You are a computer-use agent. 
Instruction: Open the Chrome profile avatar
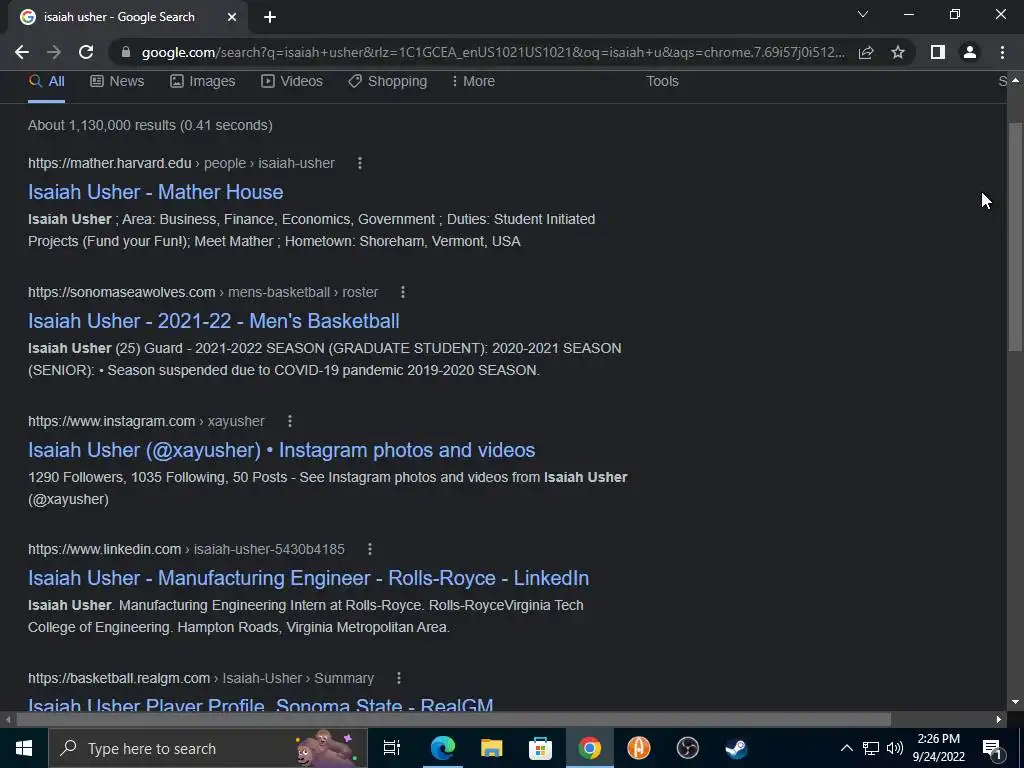970,52
